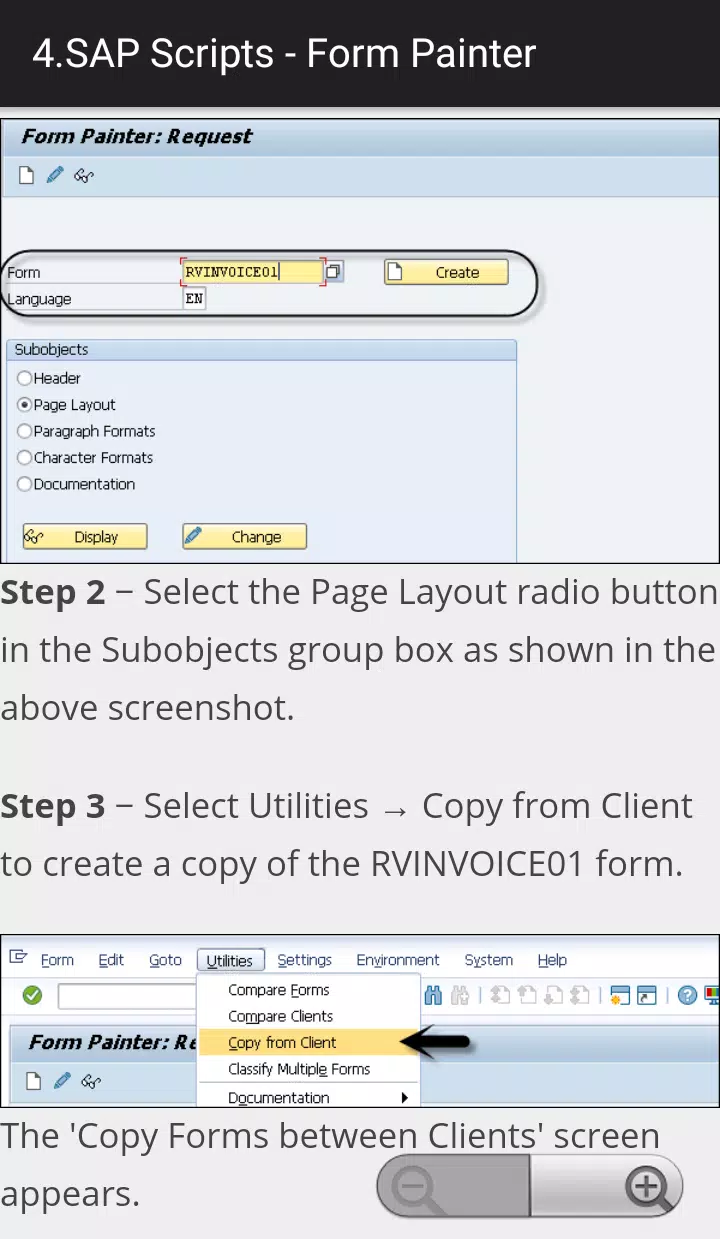Click the binoculars Find icon
The width and height of the screenshot is (720, 1239).
[433, 995]
